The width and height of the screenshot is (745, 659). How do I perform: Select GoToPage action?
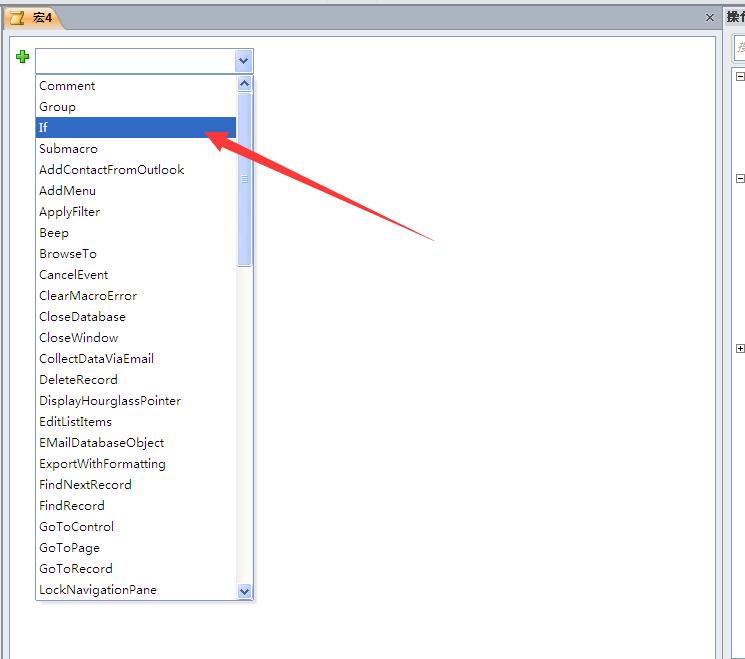pos(135,548)
